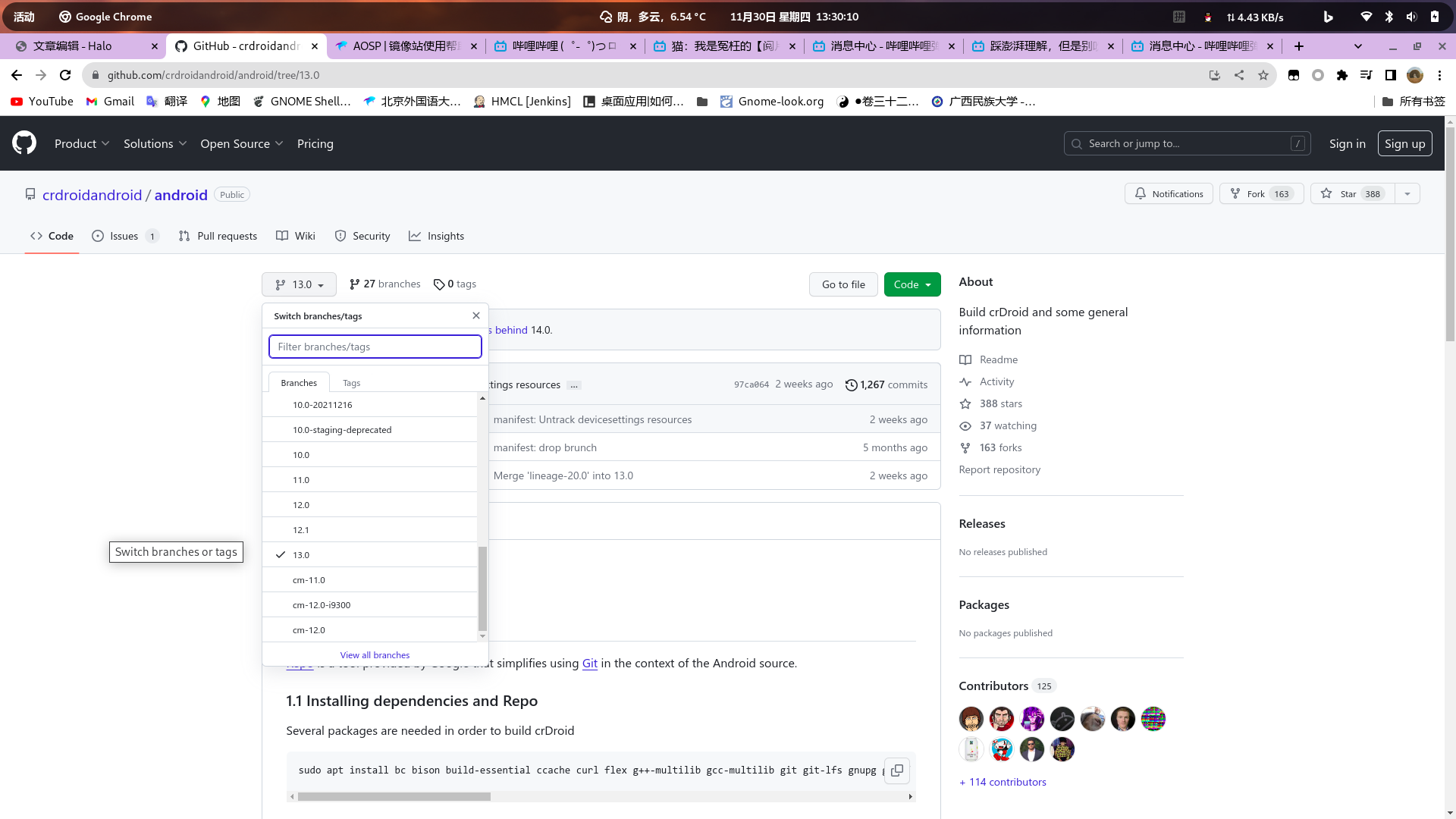Viewport: 1456px width, 819px height.
Task: Select branch 12.1 in the list
Action: [369, 530]
